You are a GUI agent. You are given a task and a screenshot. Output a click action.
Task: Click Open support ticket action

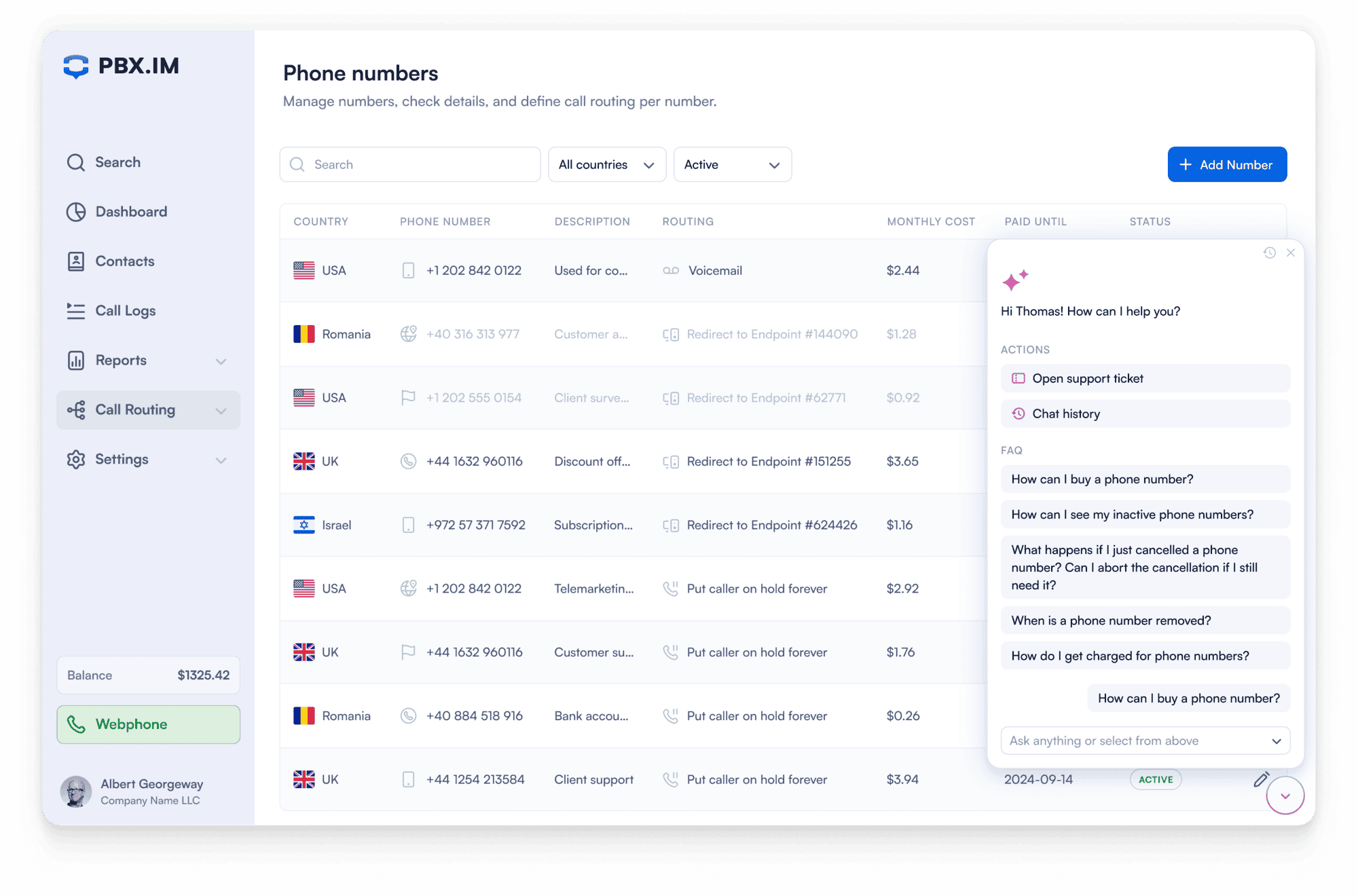coord(1145,379)
